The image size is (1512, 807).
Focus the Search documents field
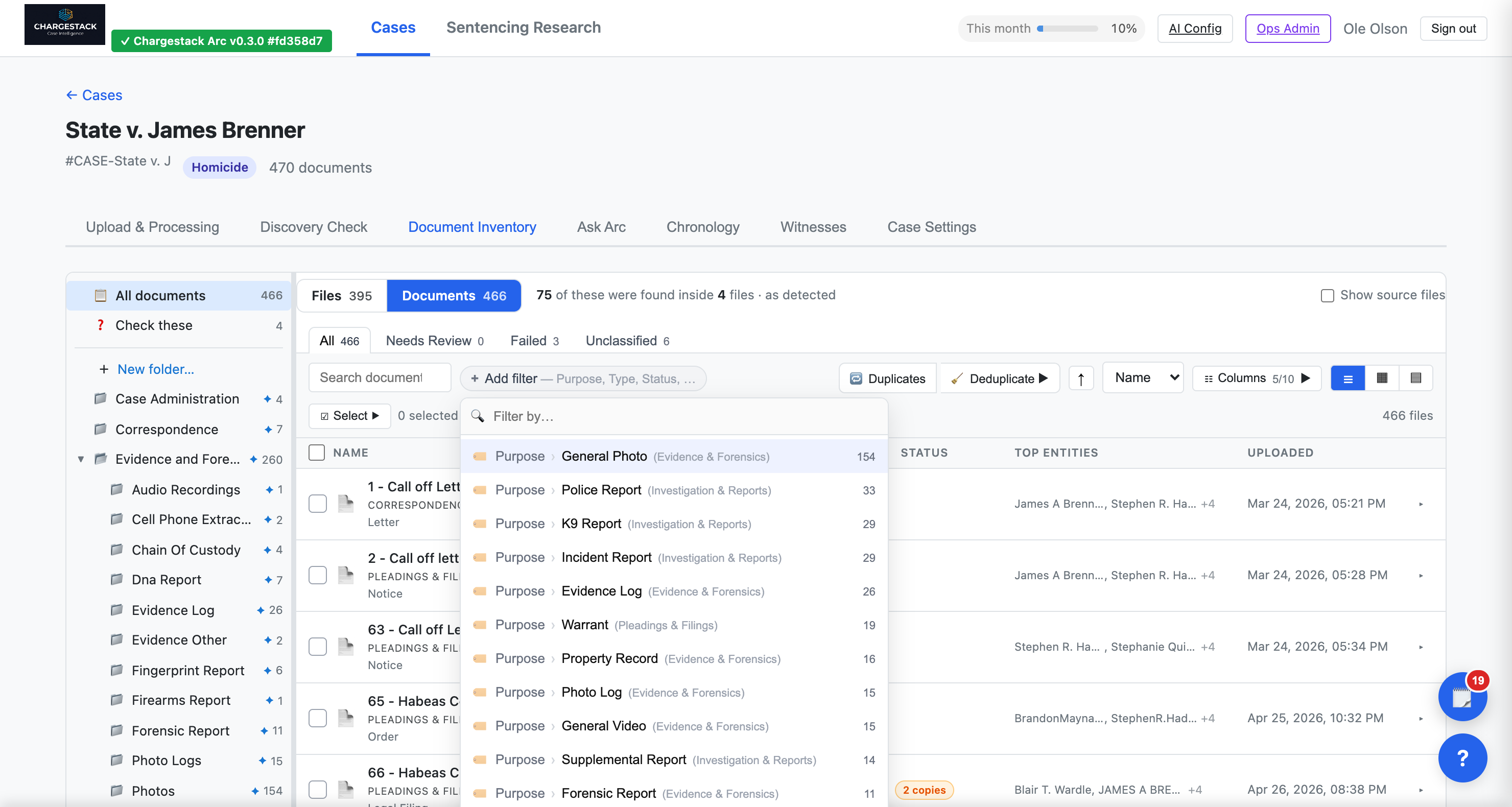coord(379,377)
